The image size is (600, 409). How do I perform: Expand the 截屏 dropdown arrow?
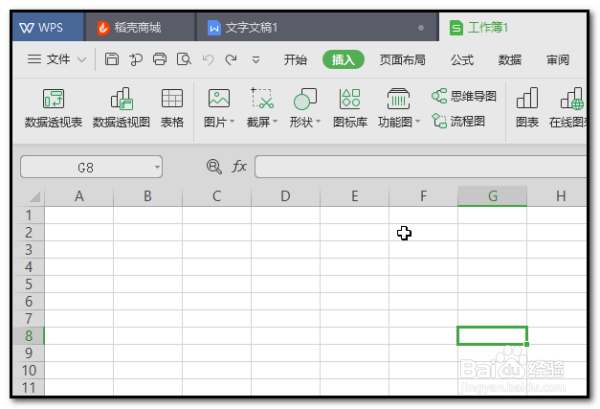click(275, 122)
